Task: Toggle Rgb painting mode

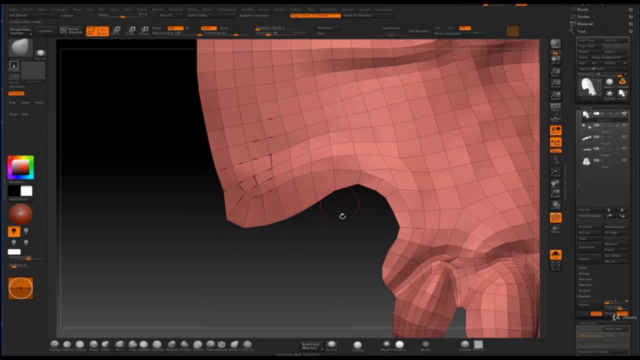Action: click(175, 28)
